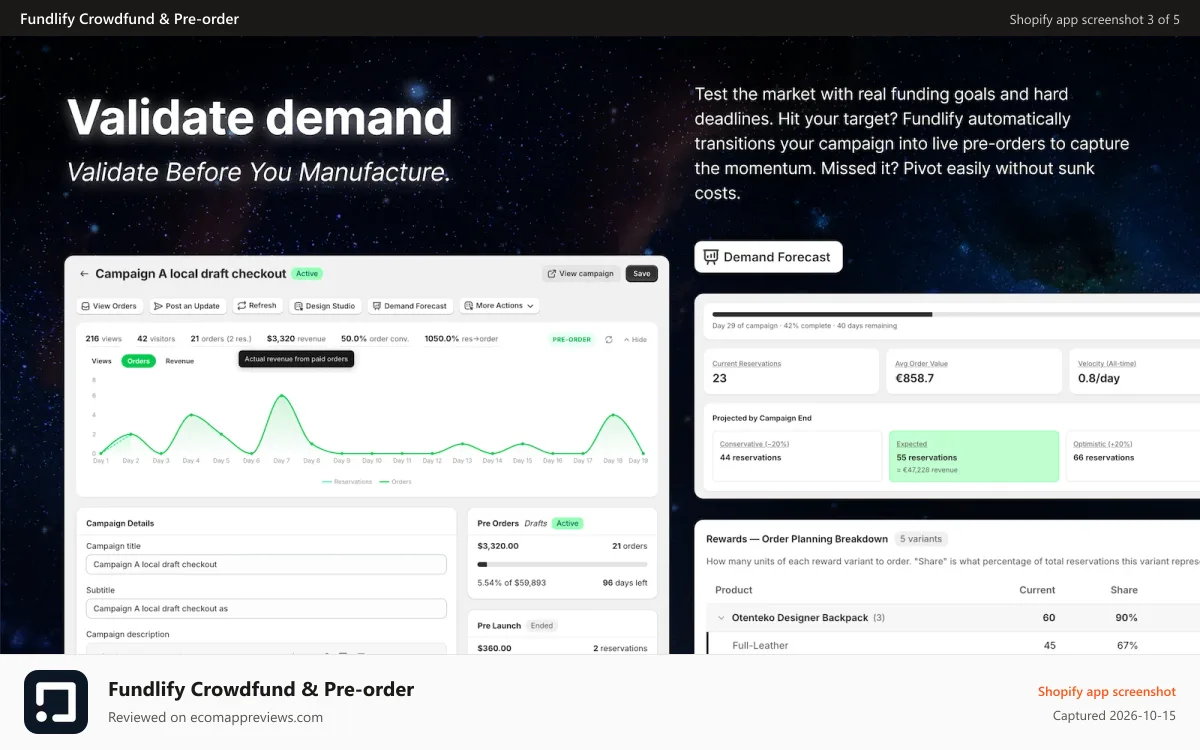
Task: Open Design Studio
Action: [x=325, y=306]
